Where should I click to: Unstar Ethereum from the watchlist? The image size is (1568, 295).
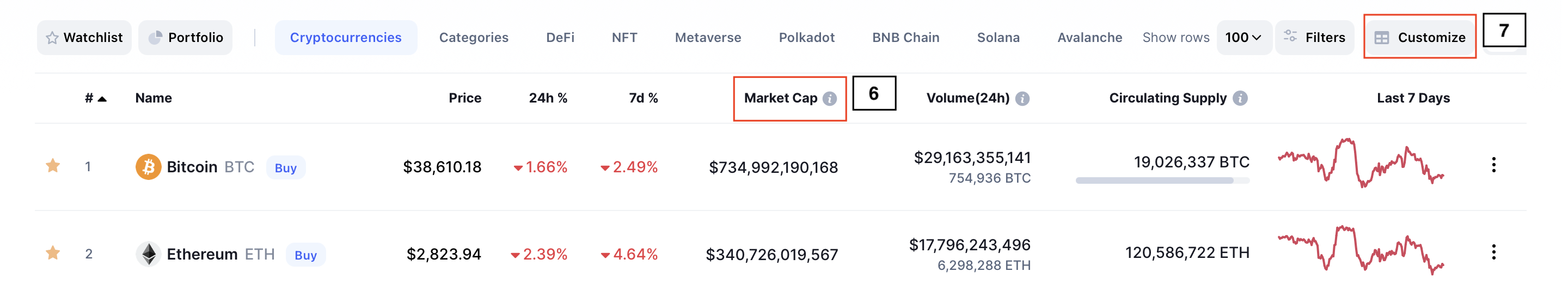point(53,252)
